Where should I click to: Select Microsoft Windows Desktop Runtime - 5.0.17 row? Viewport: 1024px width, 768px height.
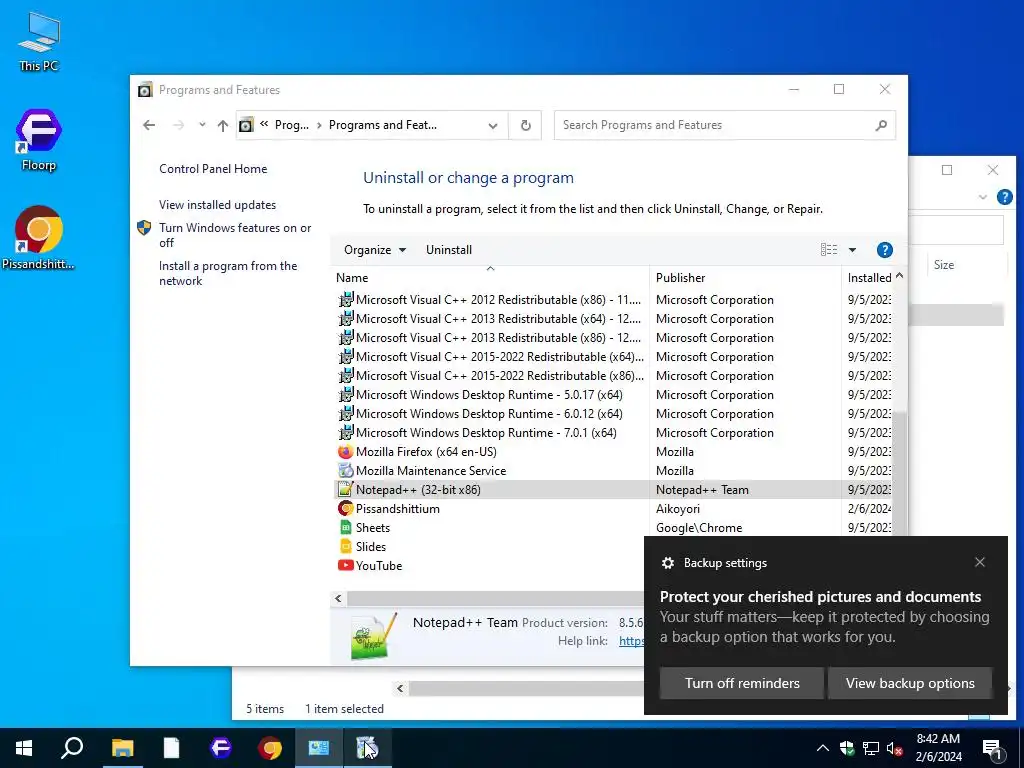pyautogui.click(x=614, y=395)
